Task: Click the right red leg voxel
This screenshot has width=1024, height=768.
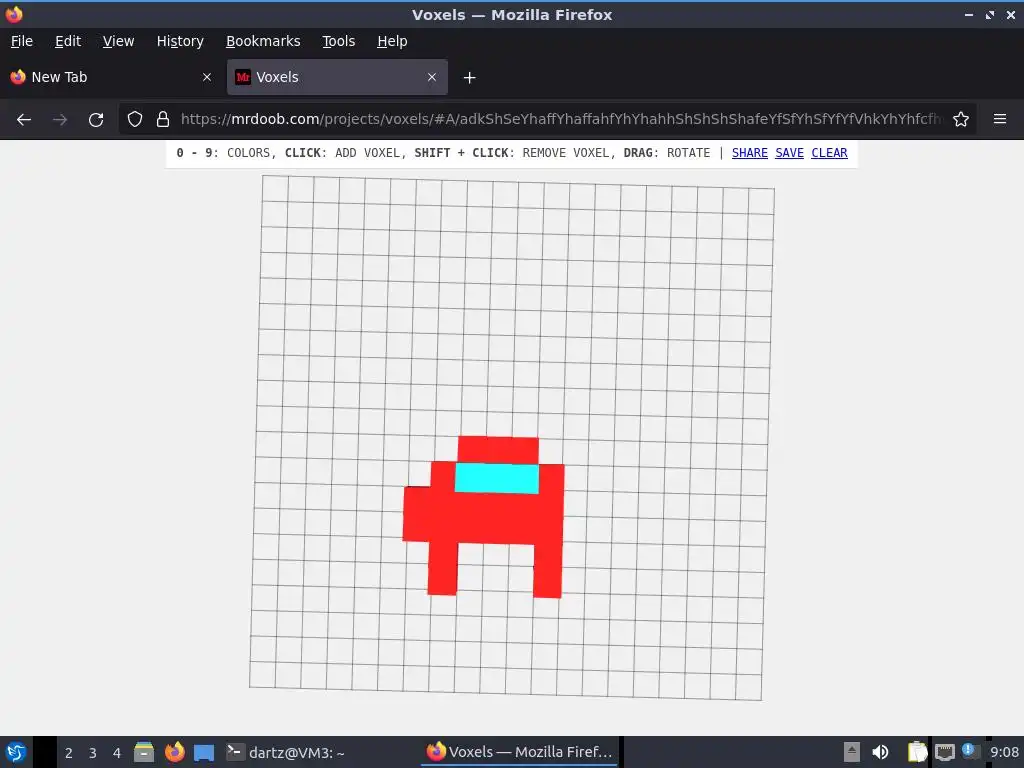Action: (547, 571)
